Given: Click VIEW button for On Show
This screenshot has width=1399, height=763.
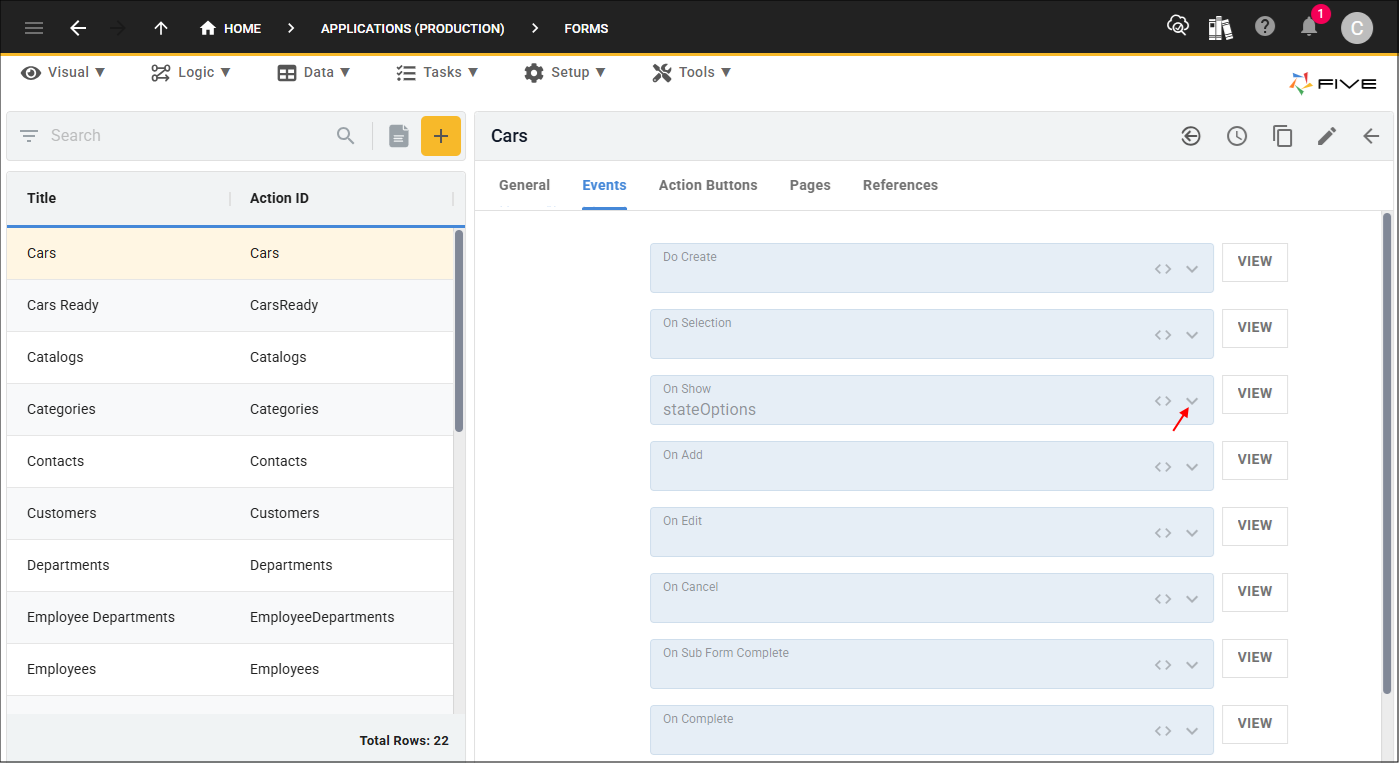Looking at the screenshot, I should (1255, 394).
